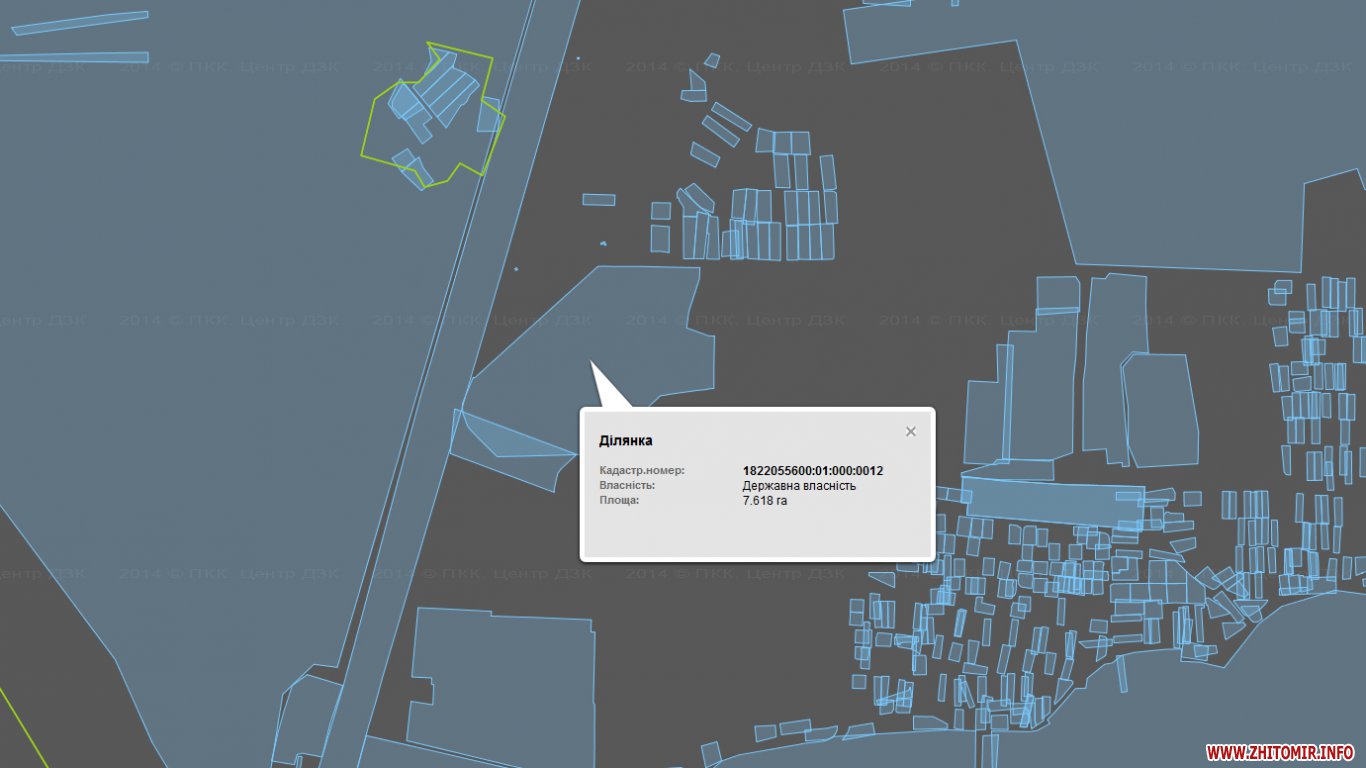Open the WWW.ZHITOMIR.INFO watermark link
Image resolution: width=1366 pixels, height=768 pixels.
1280,751
